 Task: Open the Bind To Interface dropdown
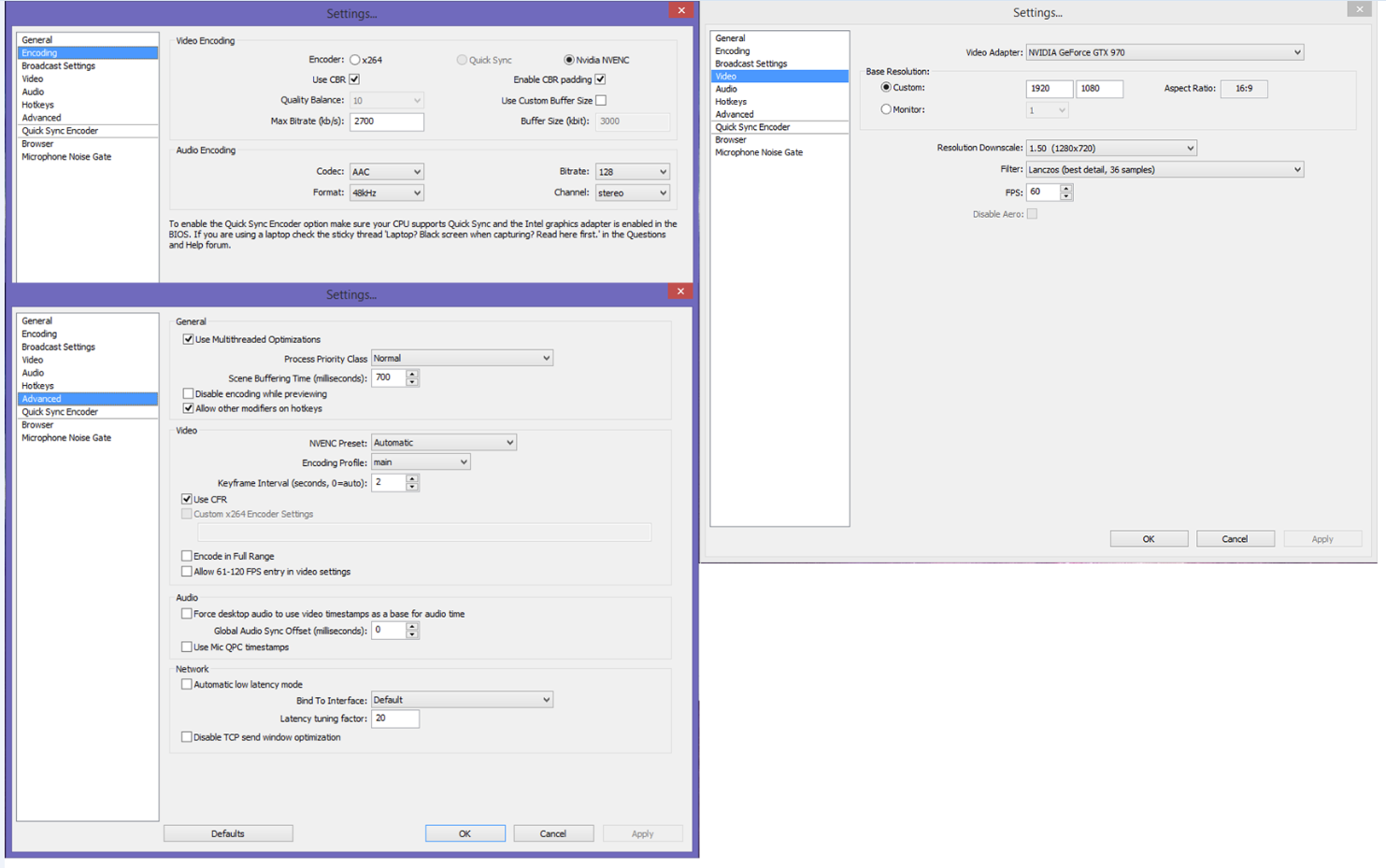[x=462, y=700]
